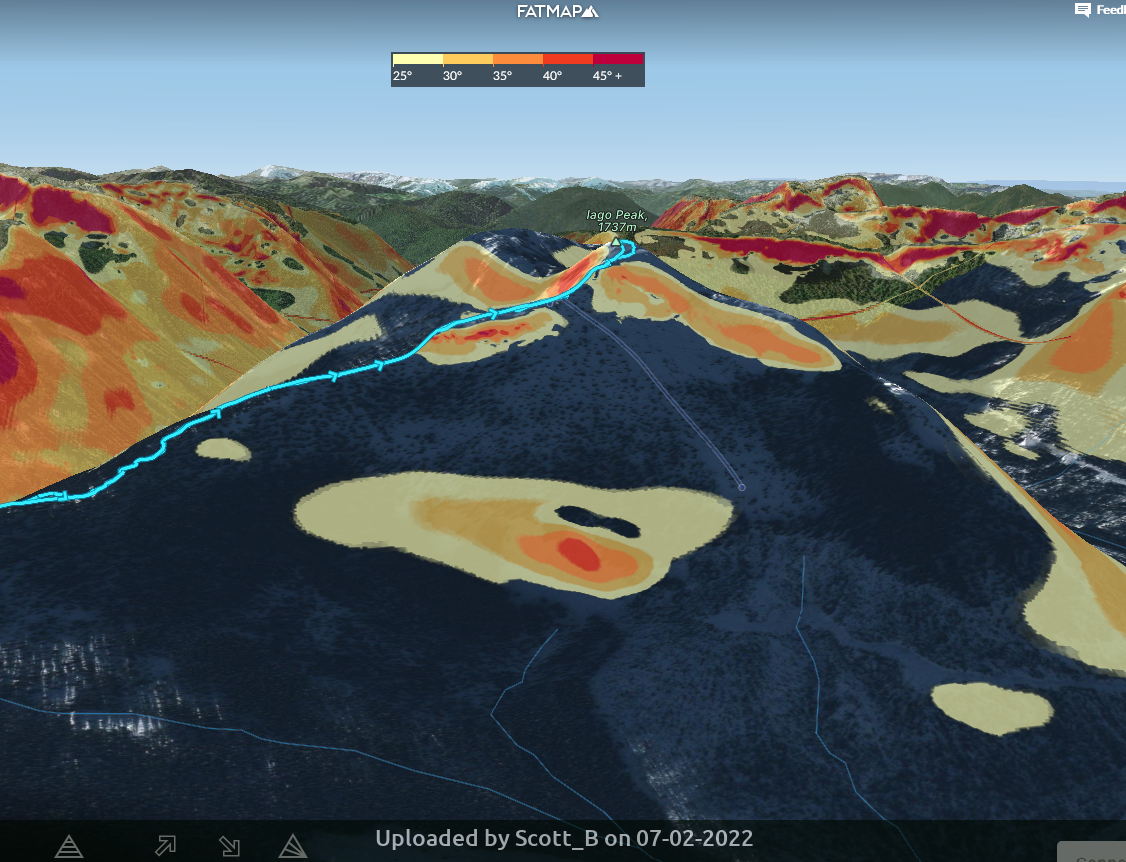
Task: Click the FATMAP logo at the top
Action: coord(557,12)
